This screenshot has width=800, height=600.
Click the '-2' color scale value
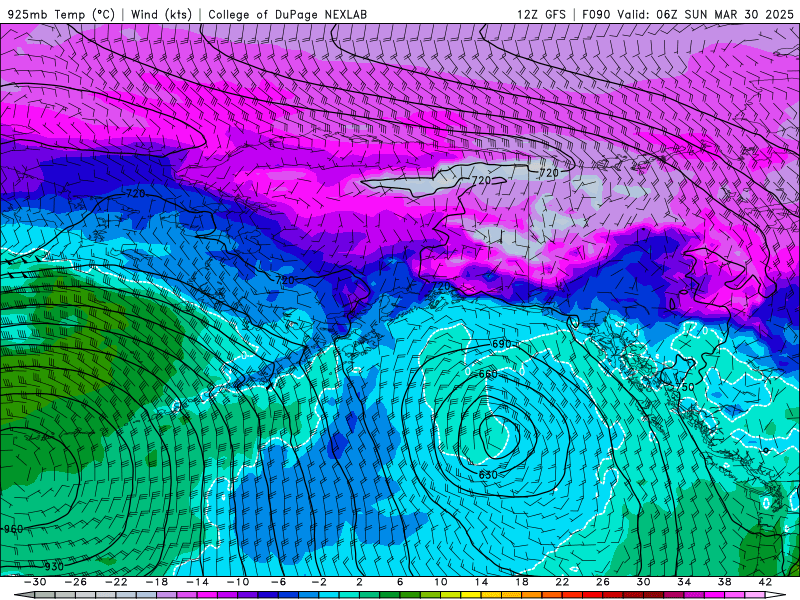point(319,582)
